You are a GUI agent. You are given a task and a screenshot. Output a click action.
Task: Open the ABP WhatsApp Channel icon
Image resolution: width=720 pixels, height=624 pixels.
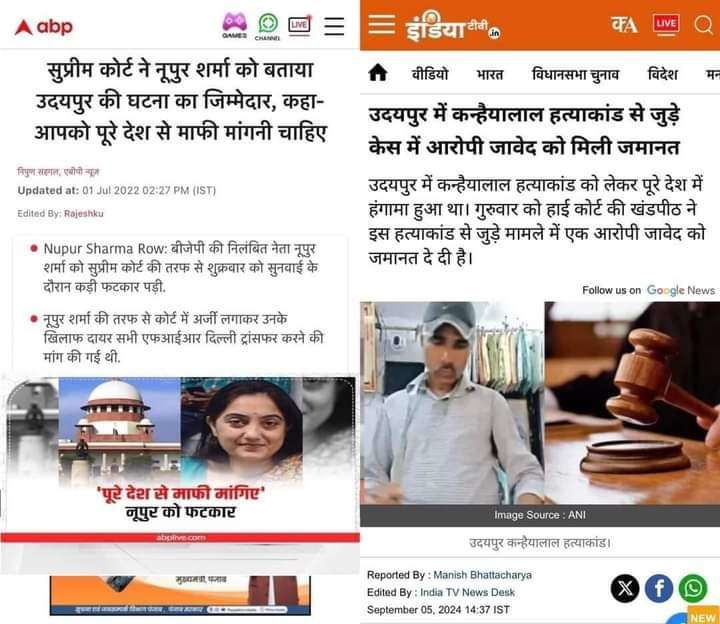(x=268, y=27)
